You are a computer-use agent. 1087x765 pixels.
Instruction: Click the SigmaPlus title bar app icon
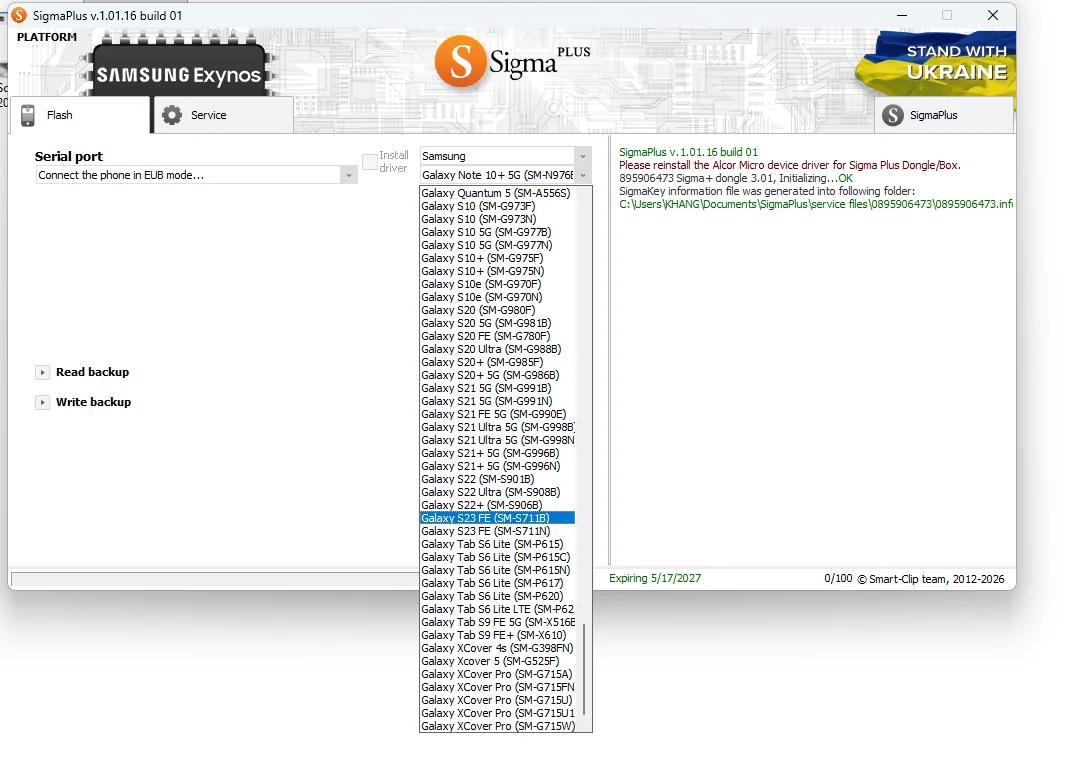tap(19, 15)
